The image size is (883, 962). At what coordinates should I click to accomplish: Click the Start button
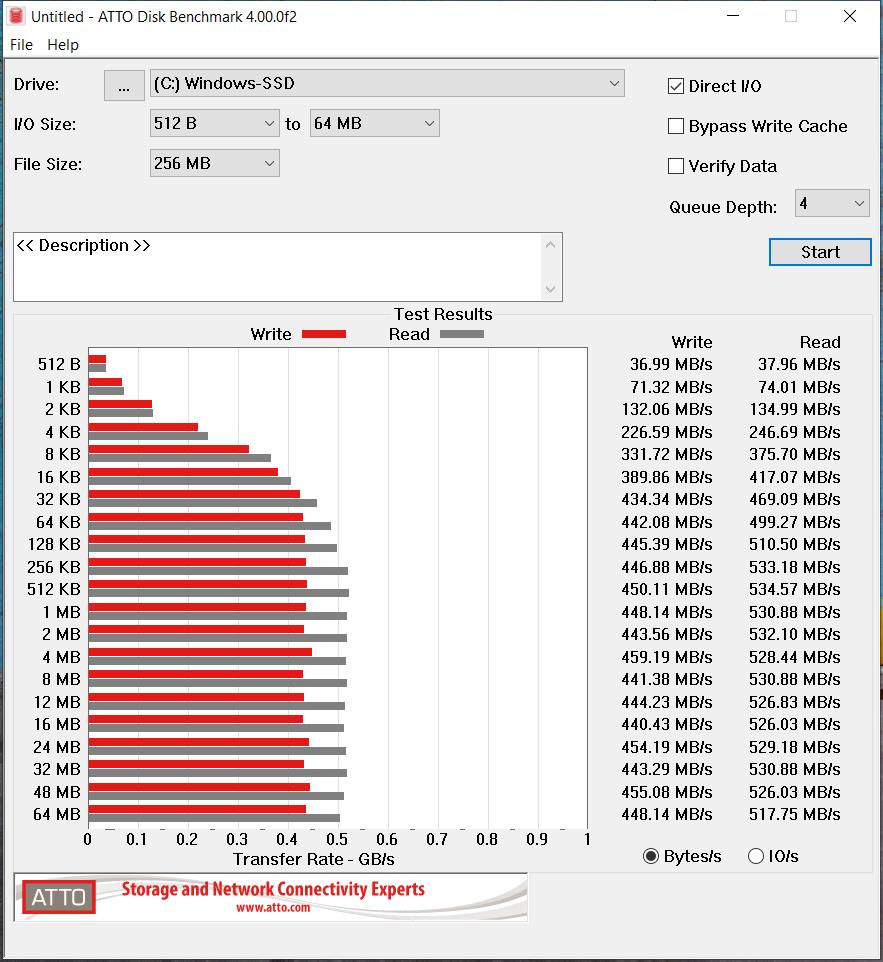[820, 252]
